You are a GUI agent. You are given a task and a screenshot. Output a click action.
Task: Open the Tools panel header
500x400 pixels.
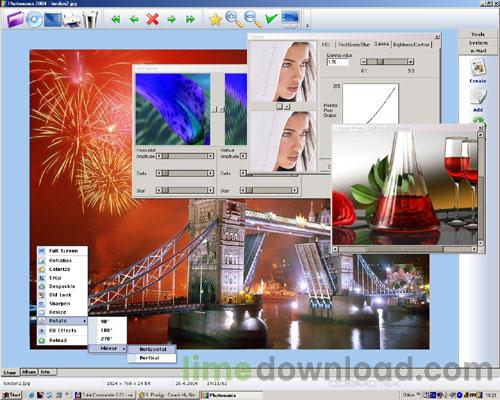pyautogui.click(x=478, y=35)
